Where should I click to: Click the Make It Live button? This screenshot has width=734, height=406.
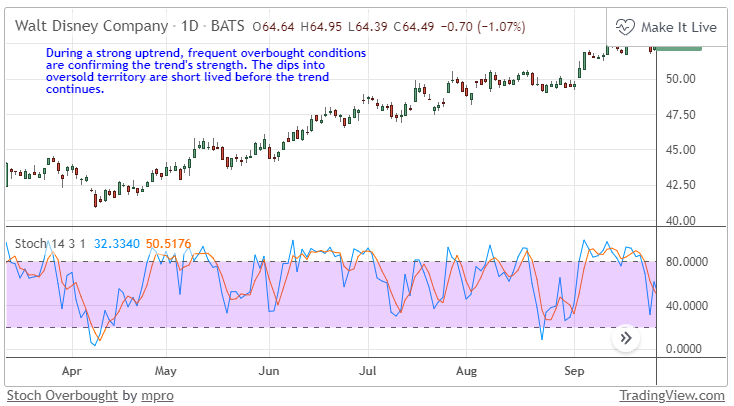point(667,27)
